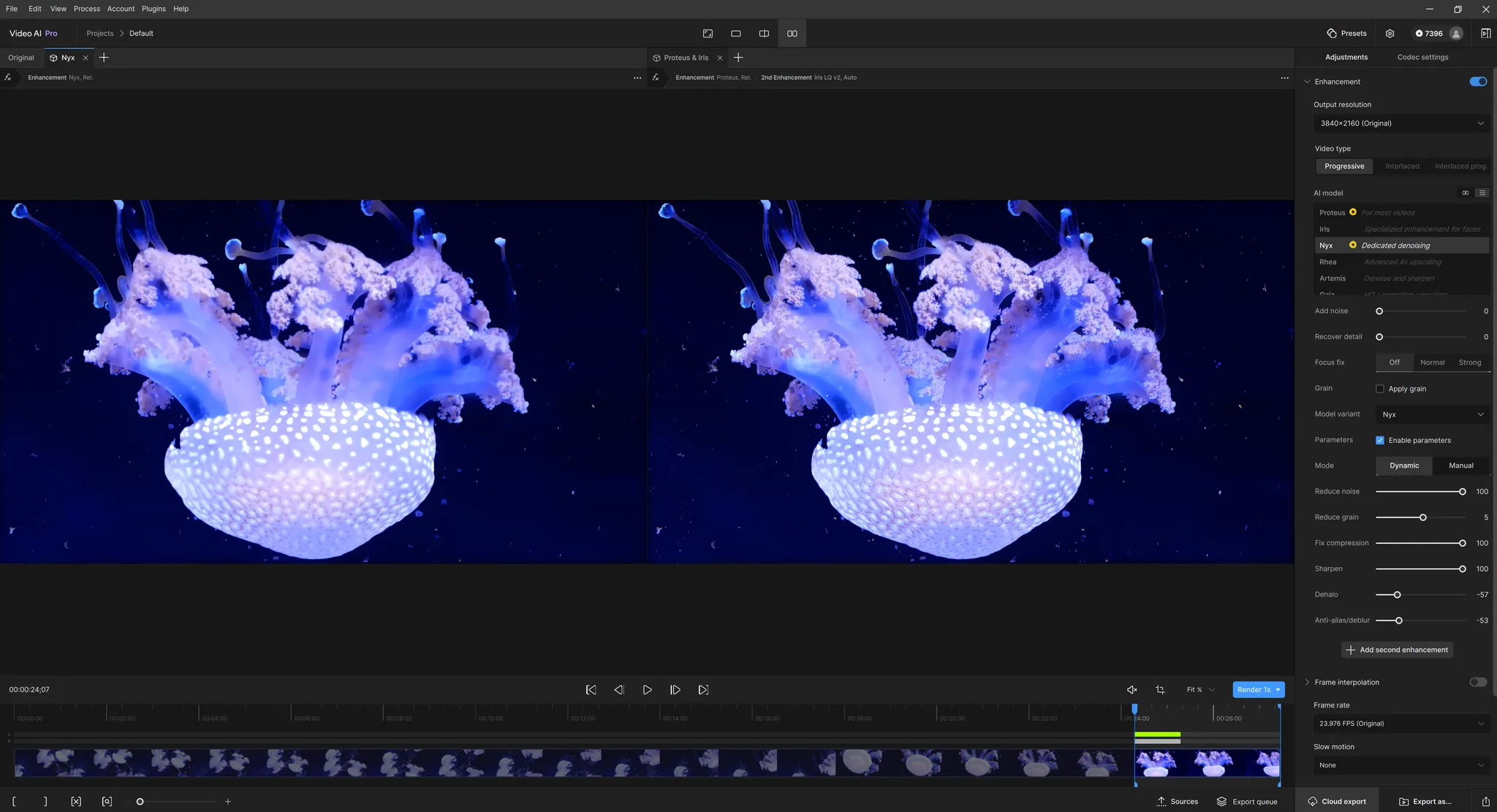1497x812 pixels.
Task: Open the Frame rate dropdown
Action: 1401,724
